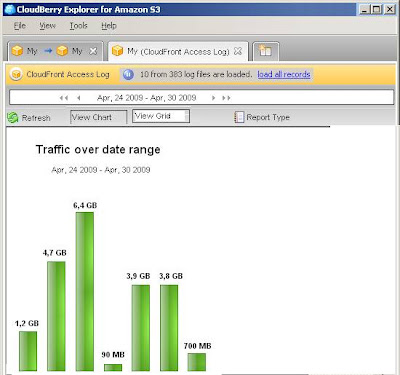The height and width of the screenshot is (375, 400).
Task: Click the green Refresh icon
Action: point(13,118)
